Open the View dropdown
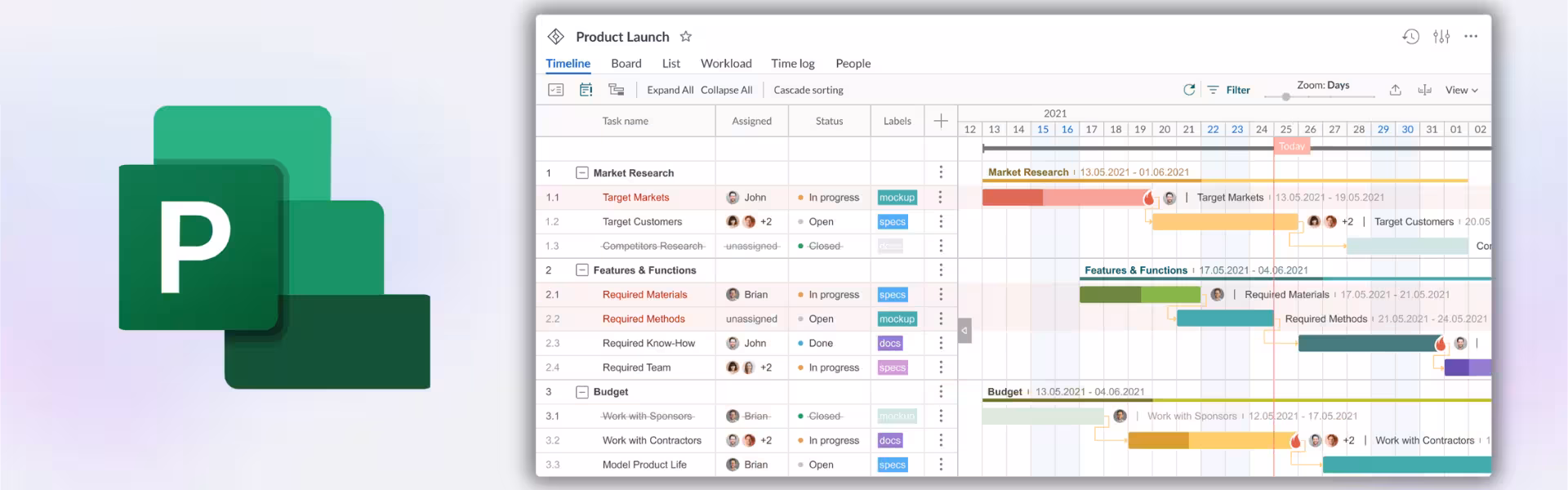This screenshot has width=1568, height=490. [x=1462, y=90]
